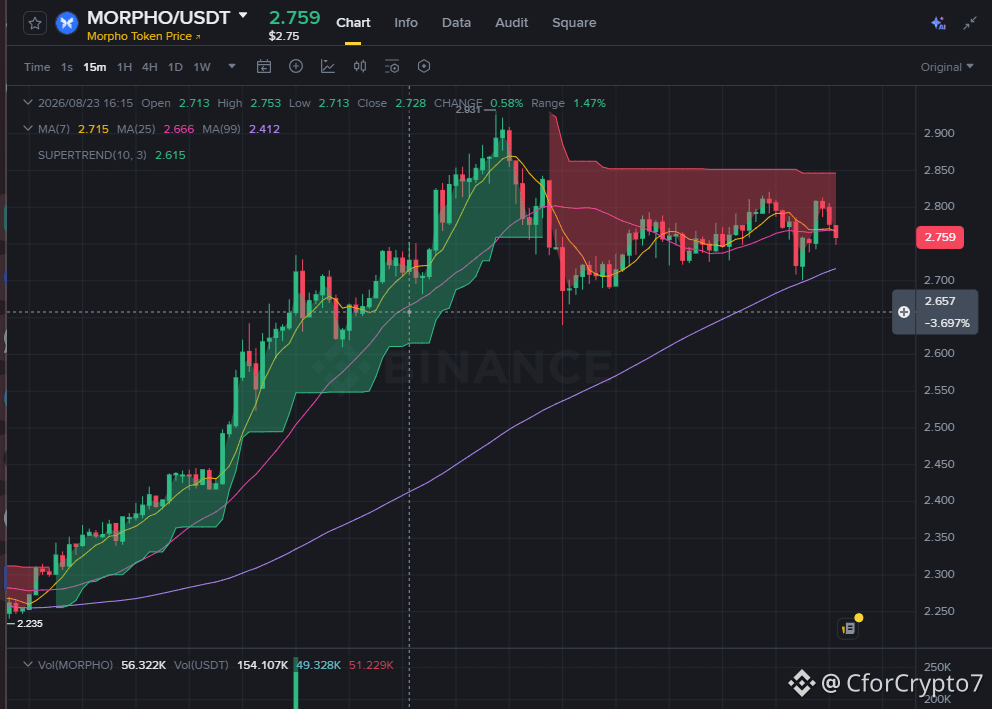Open the Square tab

click(574, 23)
